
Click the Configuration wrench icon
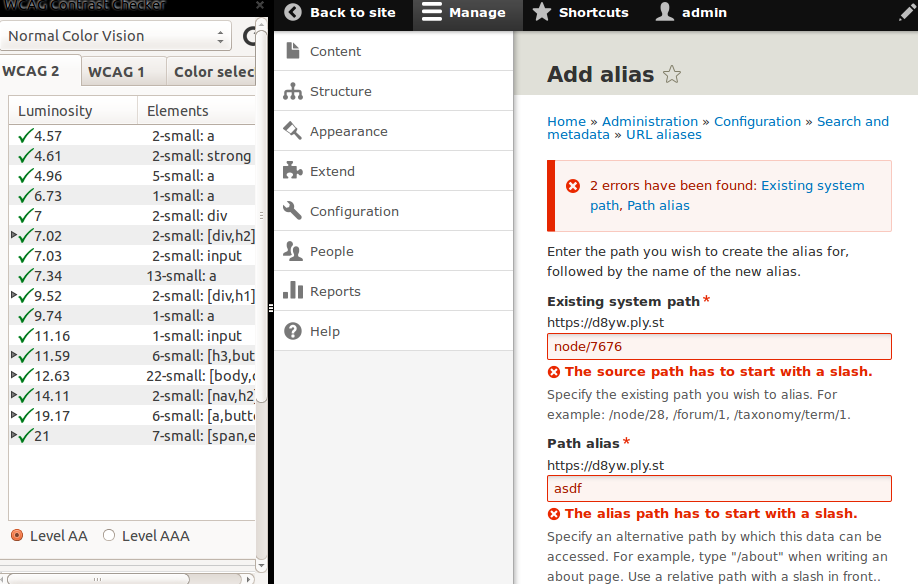click(293, 211)
